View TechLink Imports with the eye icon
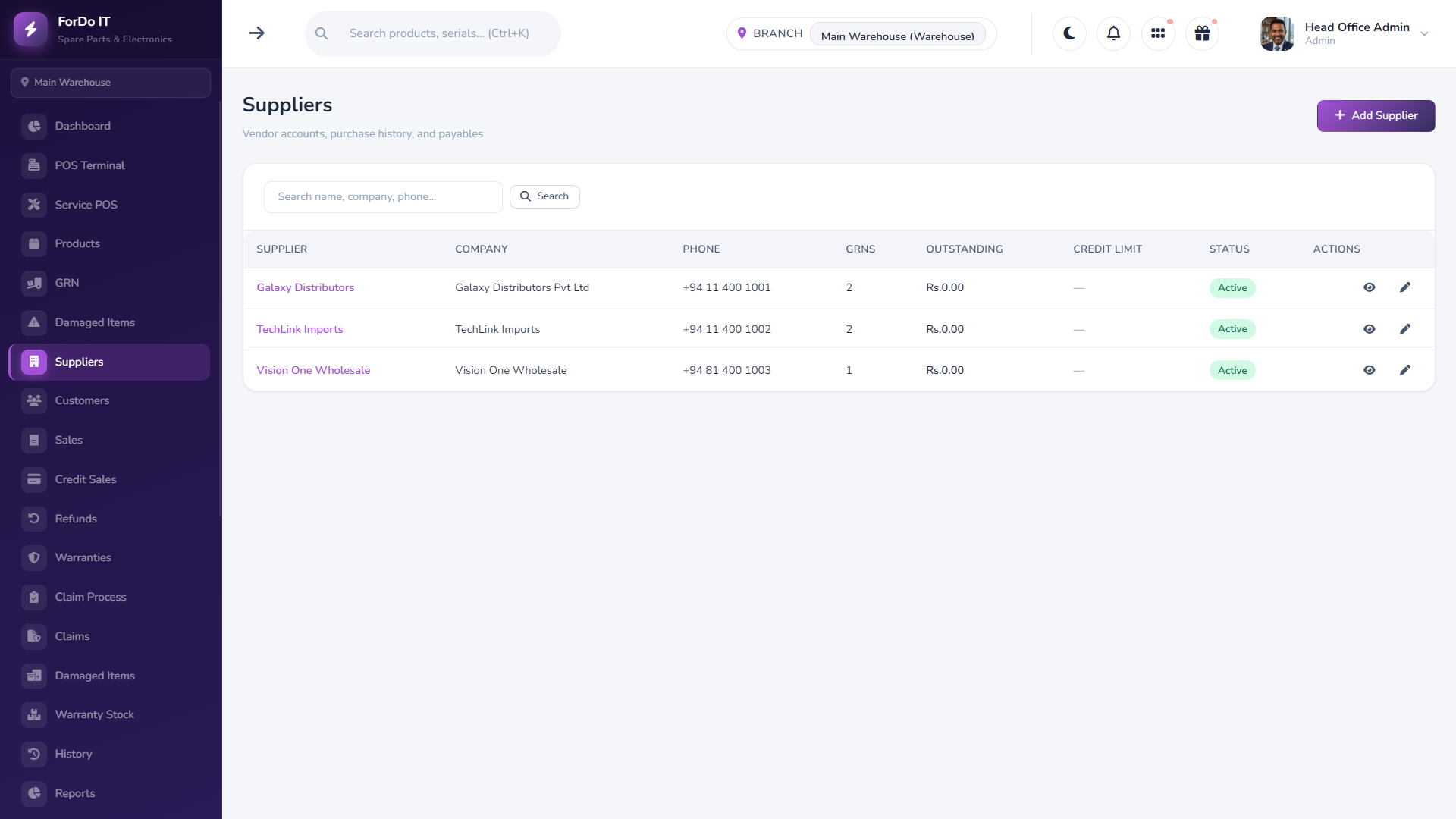The image size is (1456, 819). (x=1369, y=329)
